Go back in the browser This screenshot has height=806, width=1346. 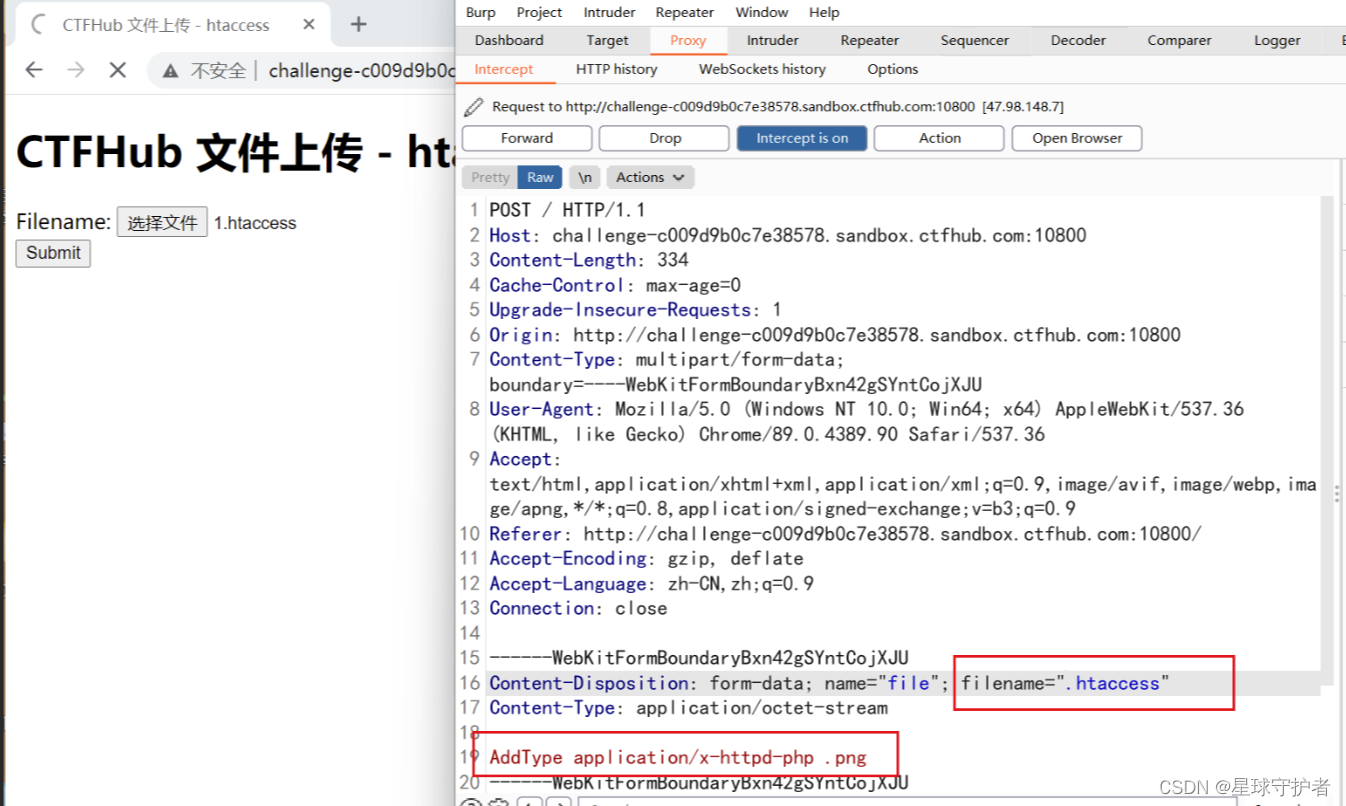pos(34,70)
